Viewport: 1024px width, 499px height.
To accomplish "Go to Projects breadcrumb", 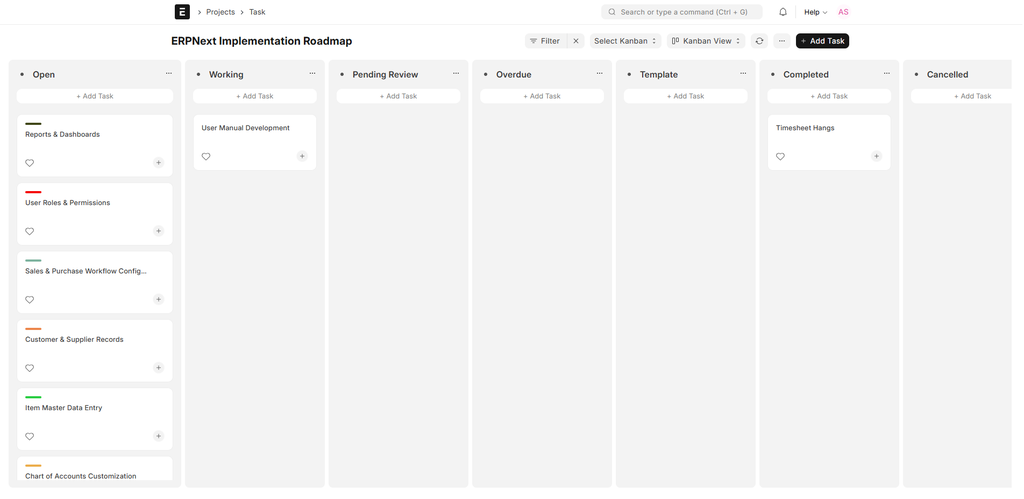I will (220, 12).
